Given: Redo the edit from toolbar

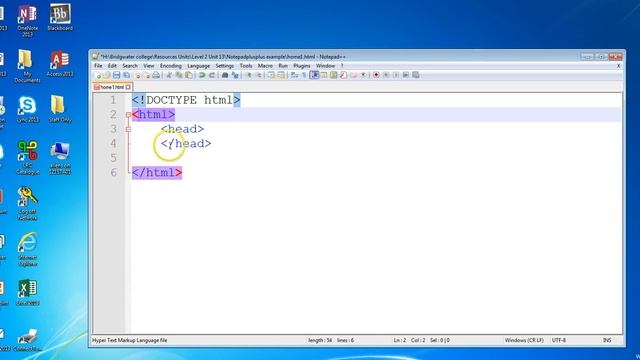Looking at the screenshot, I should [x=211, y=75].
